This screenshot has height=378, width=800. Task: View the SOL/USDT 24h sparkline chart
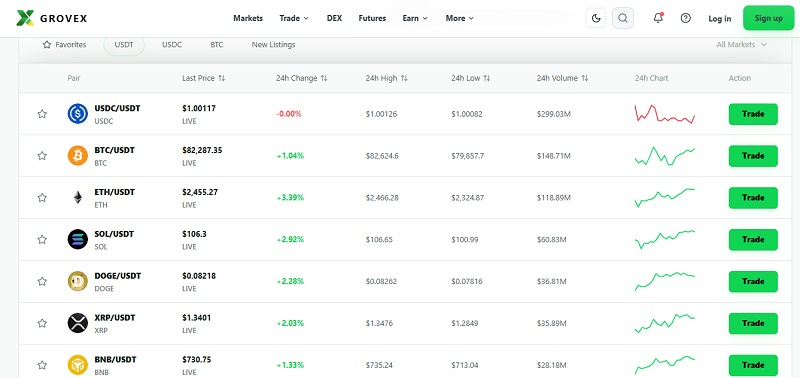665,239
